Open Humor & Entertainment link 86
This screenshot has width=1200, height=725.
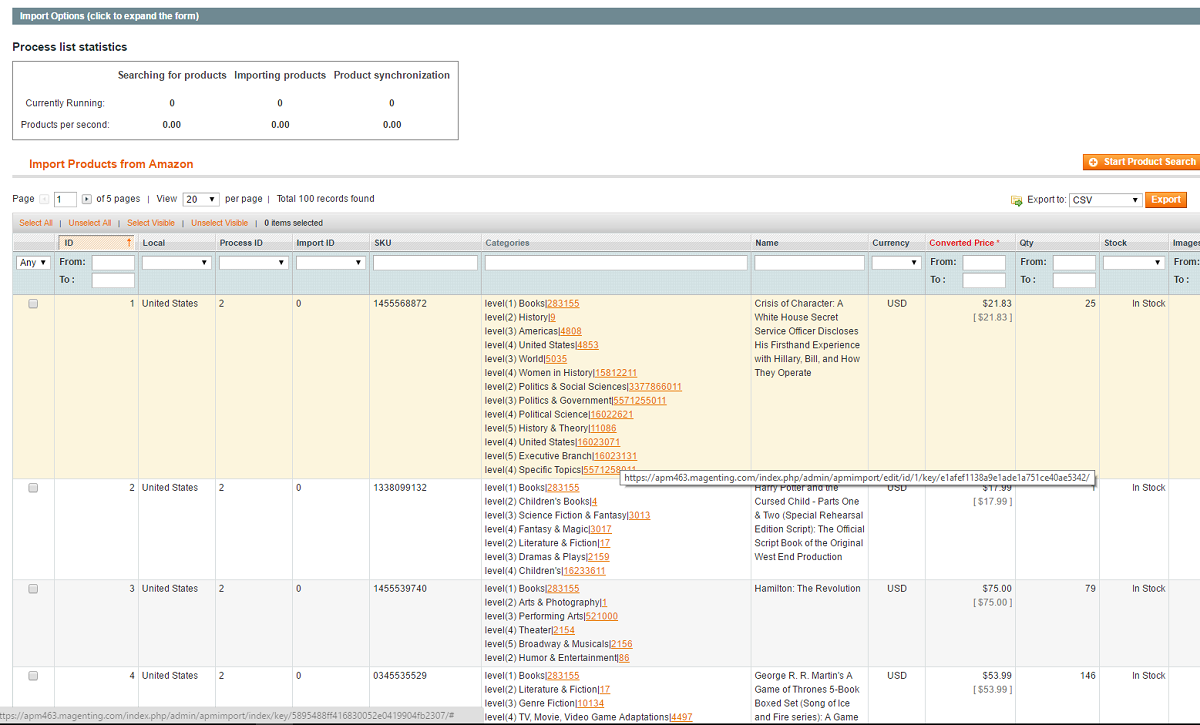624,659
